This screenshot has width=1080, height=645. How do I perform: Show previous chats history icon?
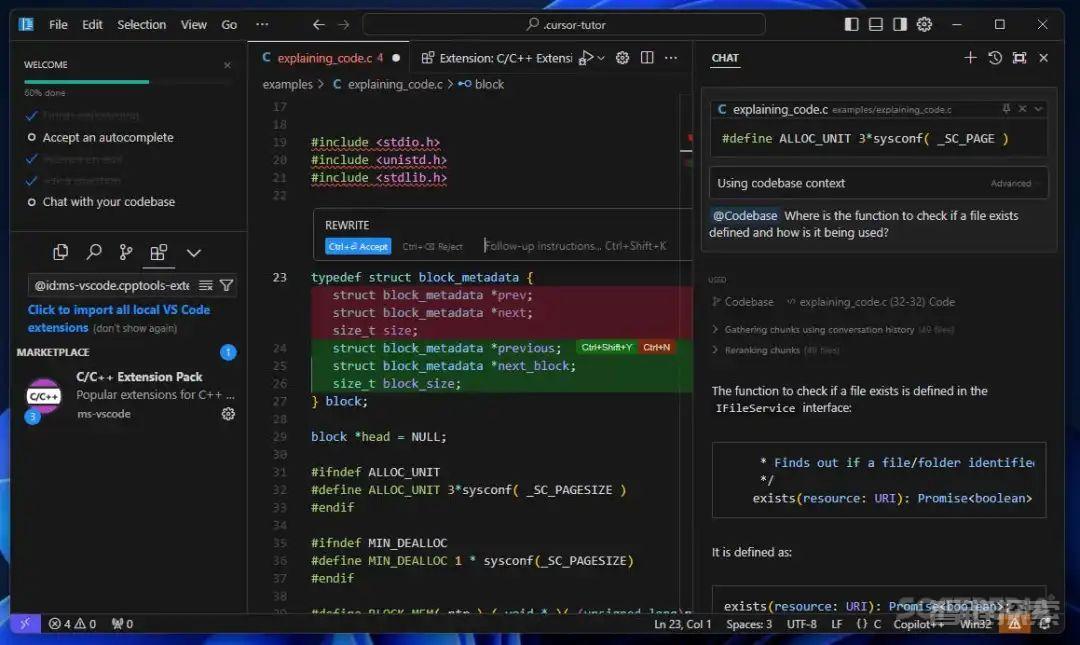pyautogui.click(x=995, y=58)
